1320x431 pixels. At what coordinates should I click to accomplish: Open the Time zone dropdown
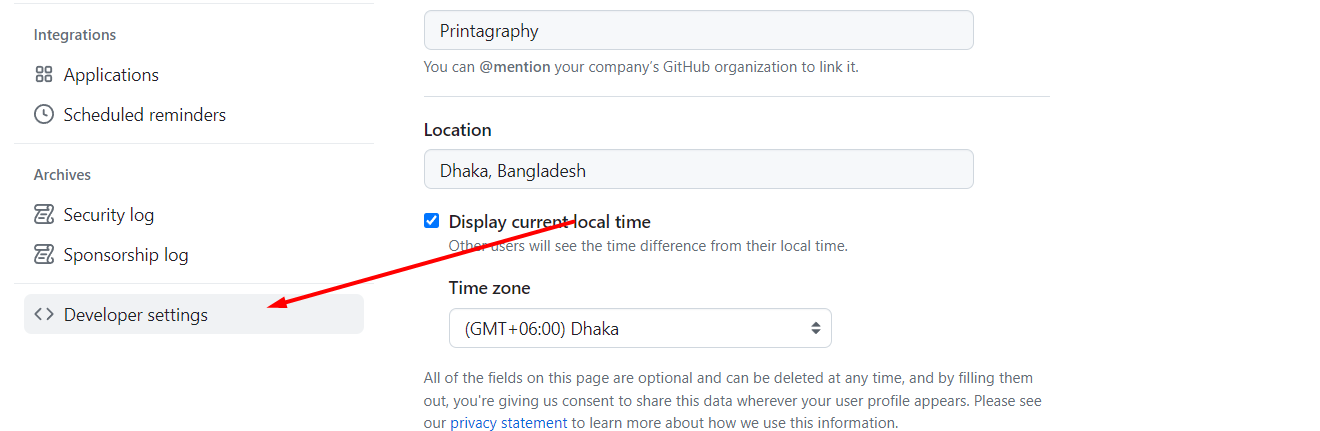pyautogui.click(x=640, y=328)
